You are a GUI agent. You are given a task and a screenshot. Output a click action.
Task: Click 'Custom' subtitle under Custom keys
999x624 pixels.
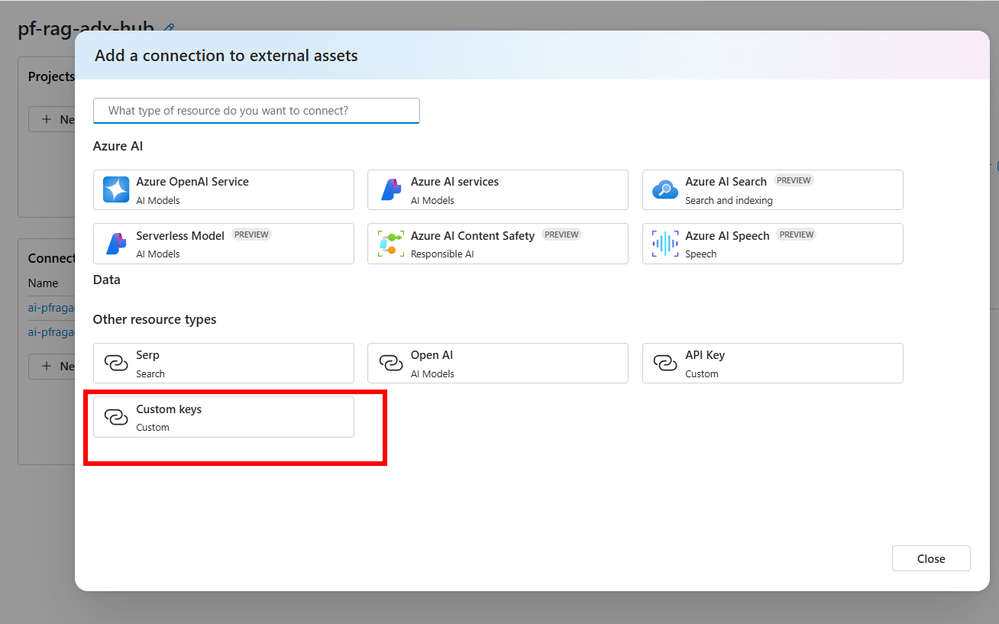click(x=152, y=427)
